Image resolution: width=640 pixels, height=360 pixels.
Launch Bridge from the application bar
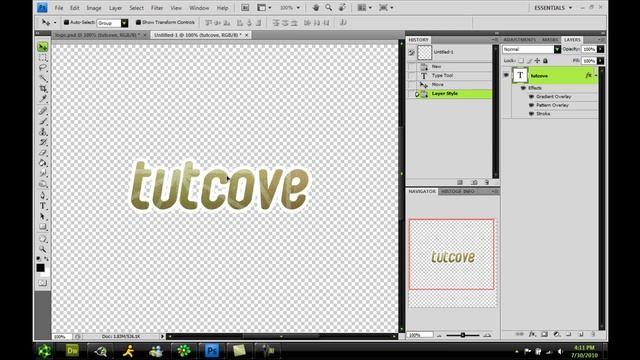pyautogui.click(x=245, y=8)
